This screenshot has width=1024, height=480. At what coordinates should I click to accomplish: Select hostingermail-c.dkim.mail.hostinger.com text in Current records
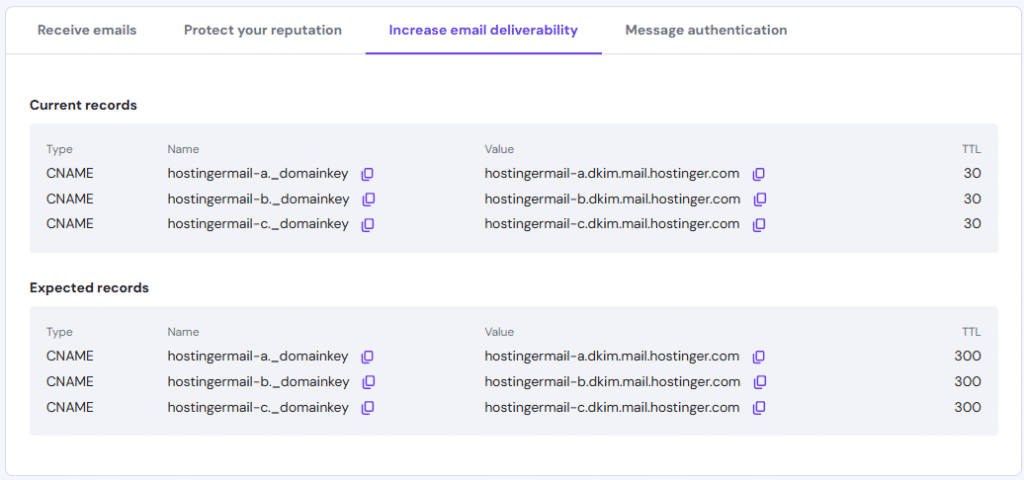click(612, 223)
